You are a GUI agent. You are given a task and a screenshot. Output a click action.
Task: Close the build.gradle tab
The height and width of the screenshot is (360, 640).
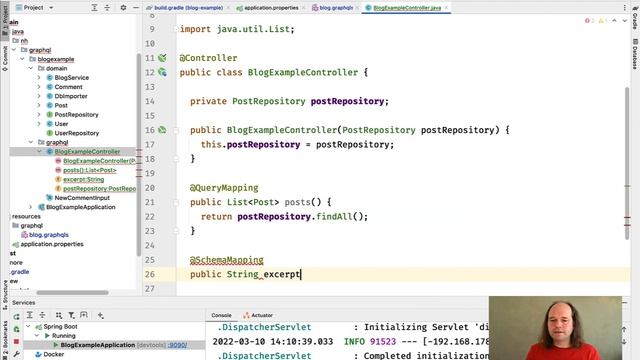coord(228,8)
